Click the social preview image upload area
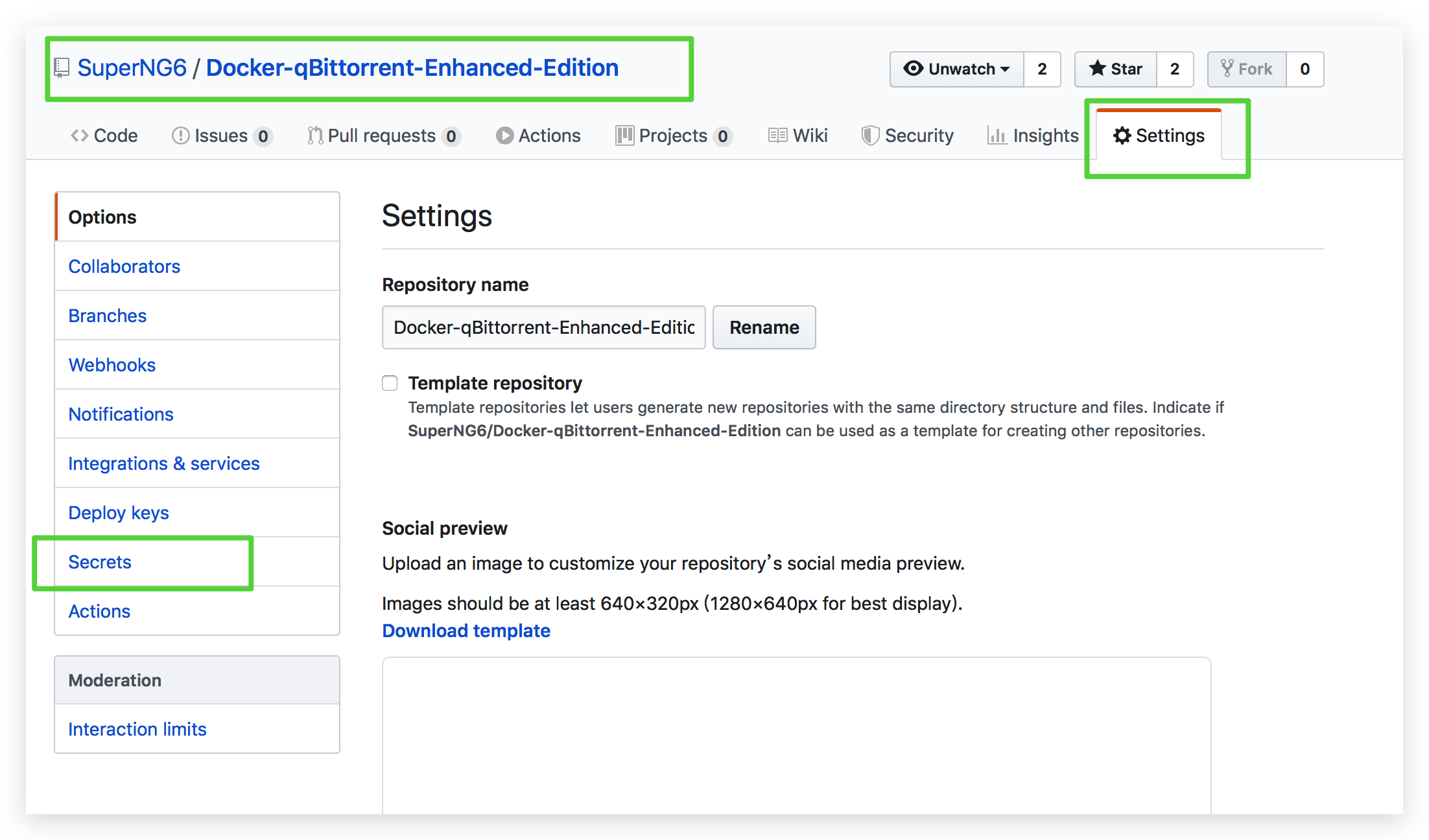 (x=796, y=736)
